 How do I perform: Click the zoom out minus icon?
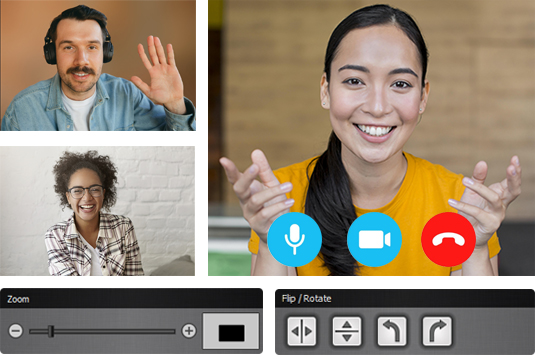coord(16,331)
